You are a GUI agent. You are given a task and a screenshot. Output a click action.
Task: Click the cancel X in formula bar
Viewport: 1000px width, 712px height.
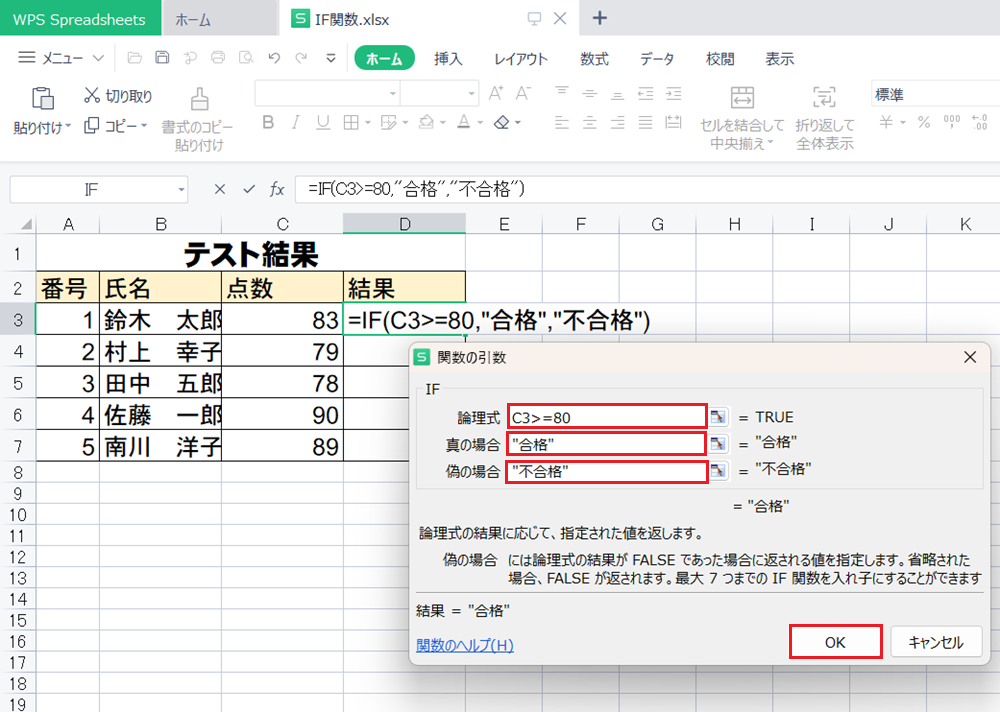[x=219, y=189]
